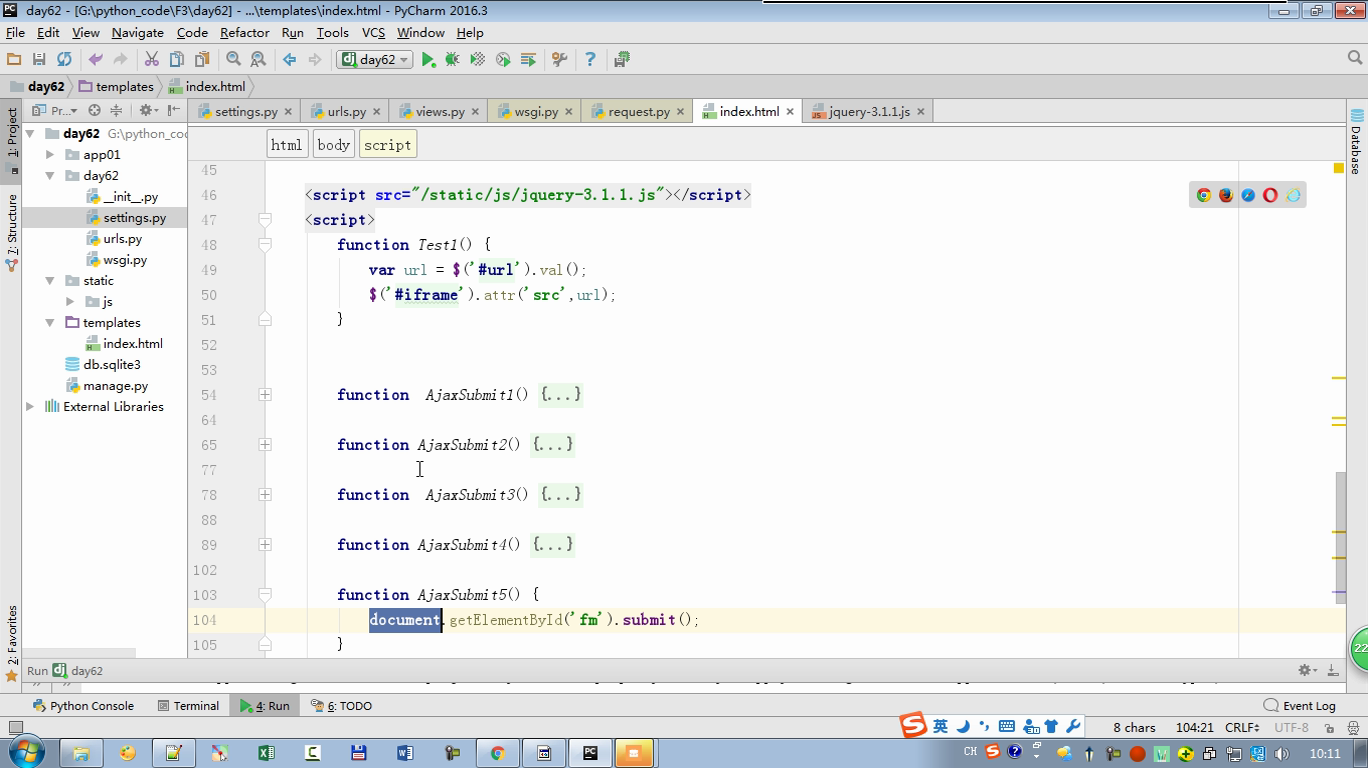Expand folded function AjaxSubmit3 in gutter
This screenshot has width=1368, height=768.
coord(265,495)
